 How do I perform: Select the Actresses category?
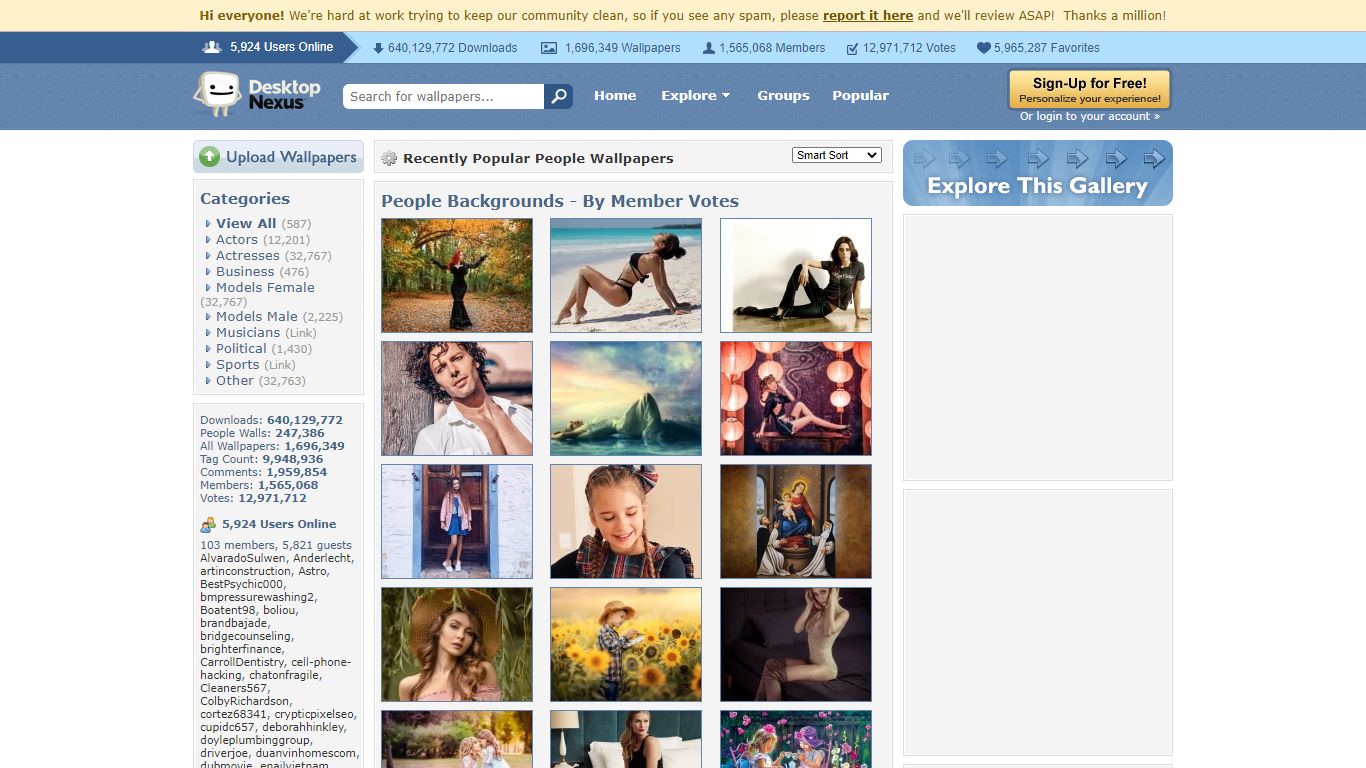click(x=248, y=256)
